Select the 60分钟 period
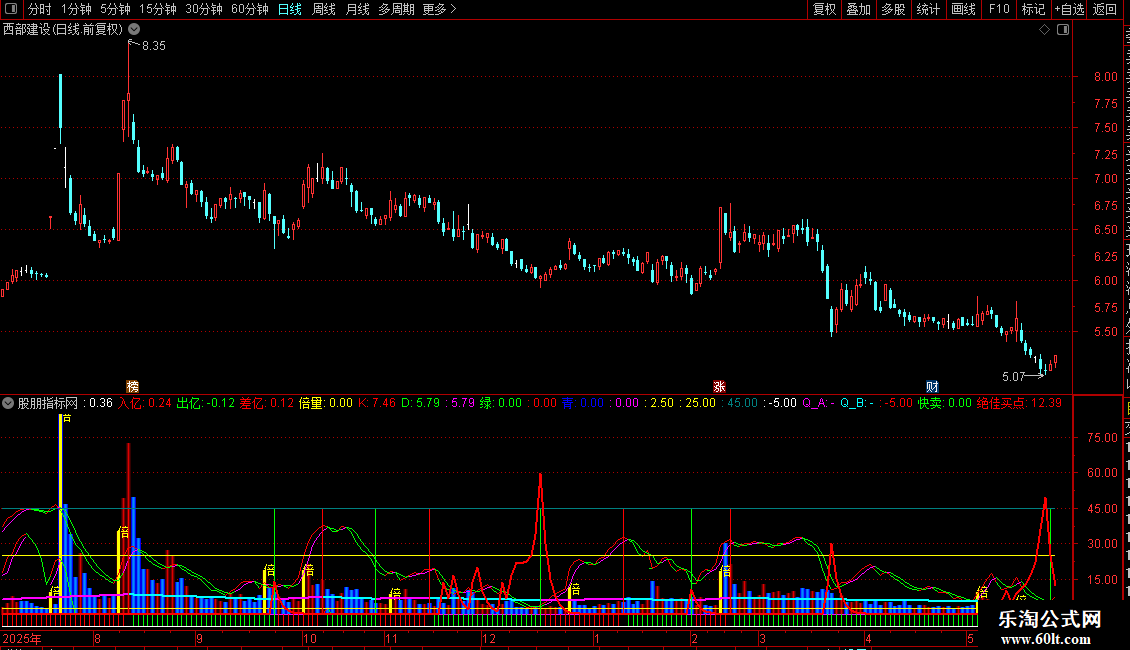The image size is (1130, 650). [x=250, y=9]
